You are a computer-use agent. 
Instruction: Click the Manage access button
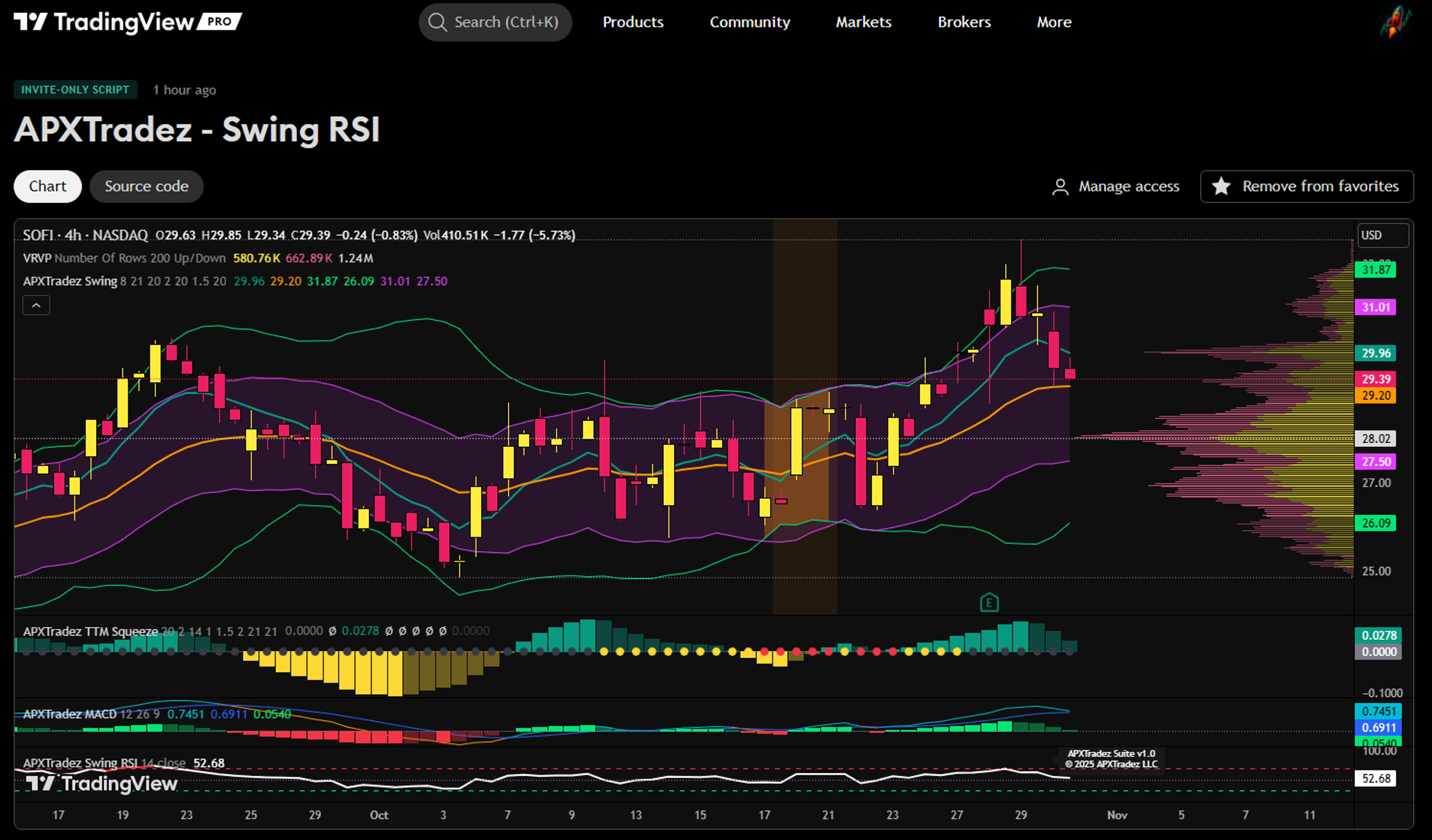click(x=1115, y=187)
